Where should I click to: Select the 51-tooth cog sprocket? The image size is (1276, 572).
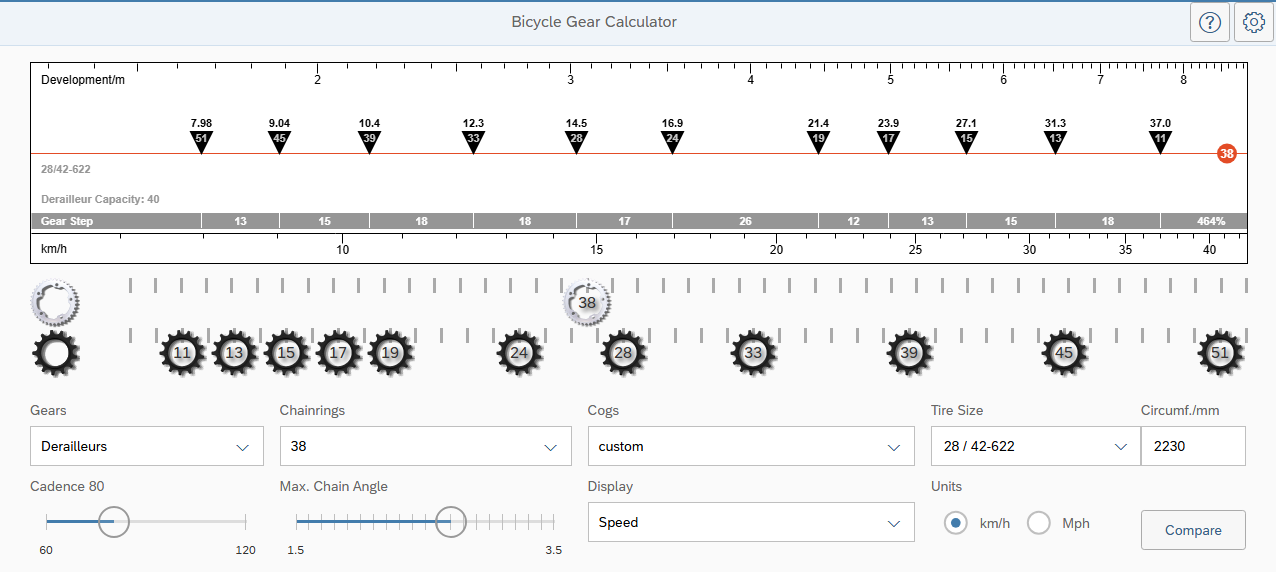point(1220,353)
